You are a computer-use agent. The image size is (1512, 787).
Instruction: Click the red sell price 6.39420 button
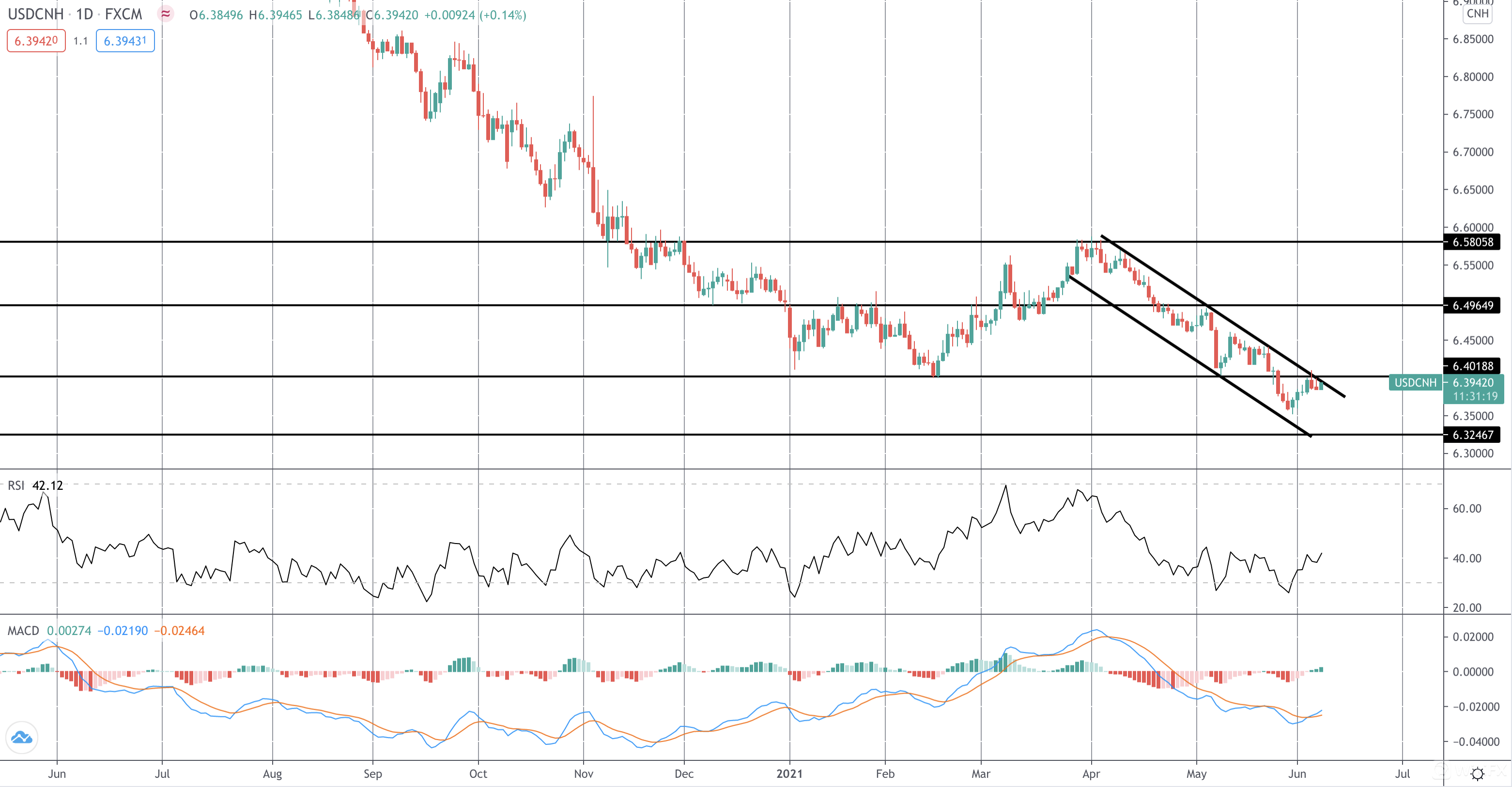[x=36, y=41]
